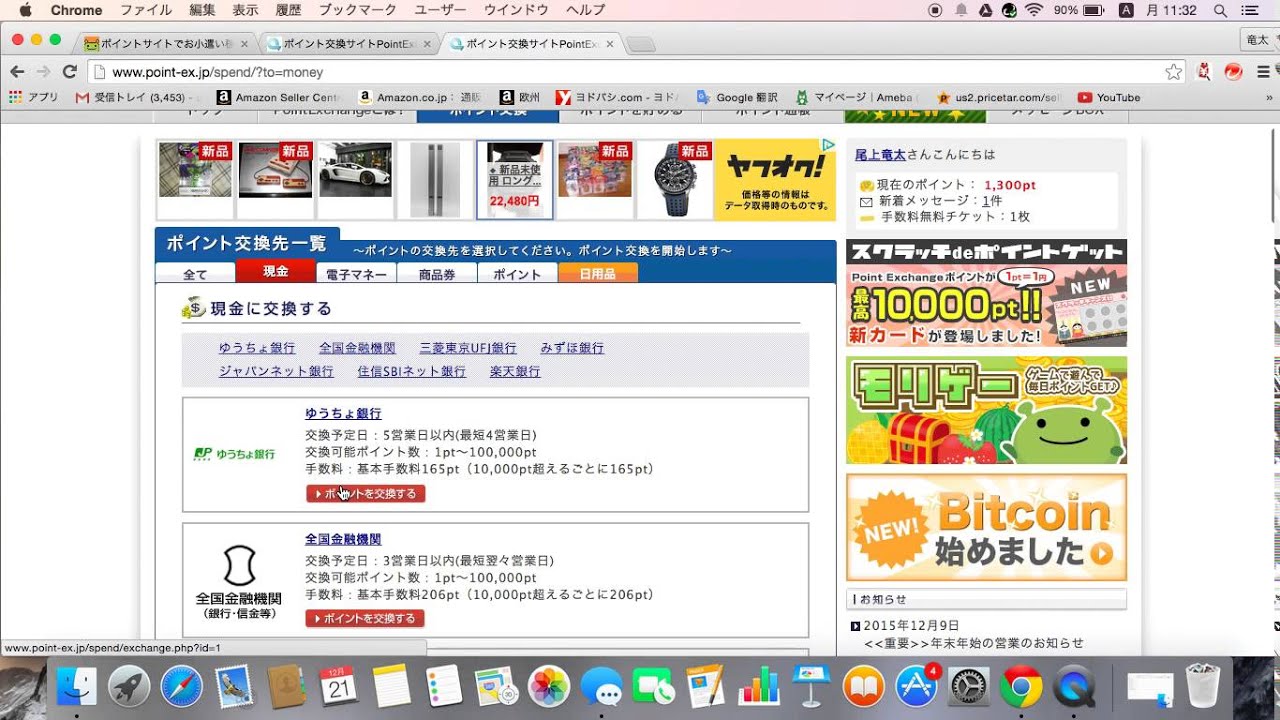Open the ファイル menu

[x=146, y=10]
